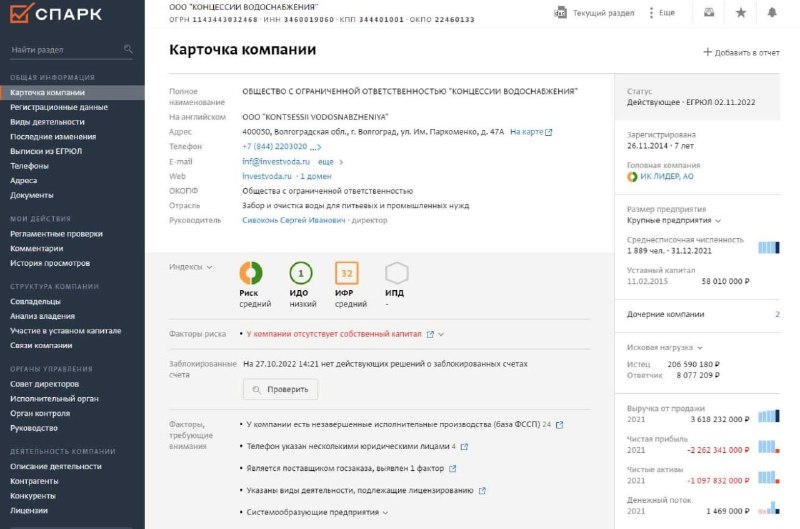This screenshot has height=529, width=800.
Task: Click "На карте" map link
Action: [527, 132]
